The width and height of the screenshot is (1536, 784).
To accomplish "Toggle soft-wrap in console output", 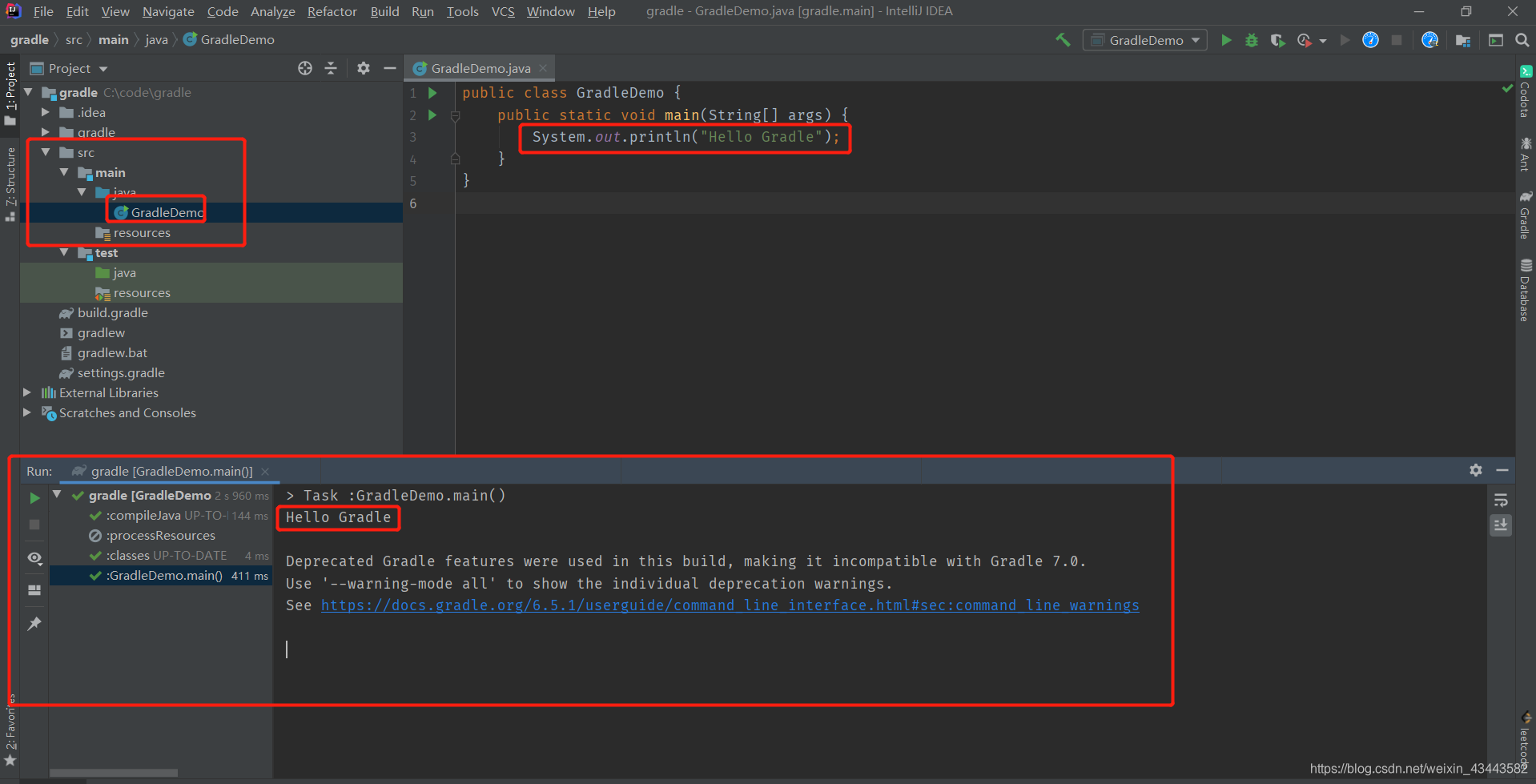I will (1501, 501).
